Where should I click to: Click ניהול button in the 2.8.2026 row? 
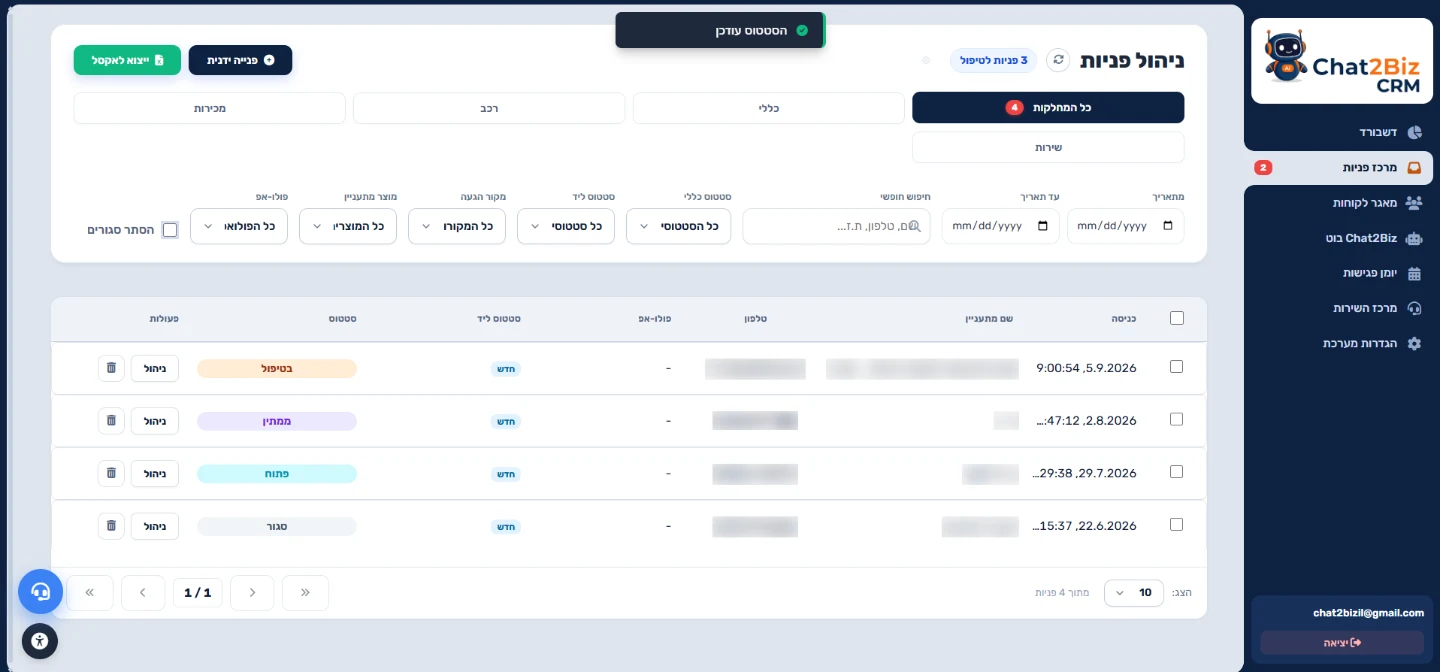point(155,421)
